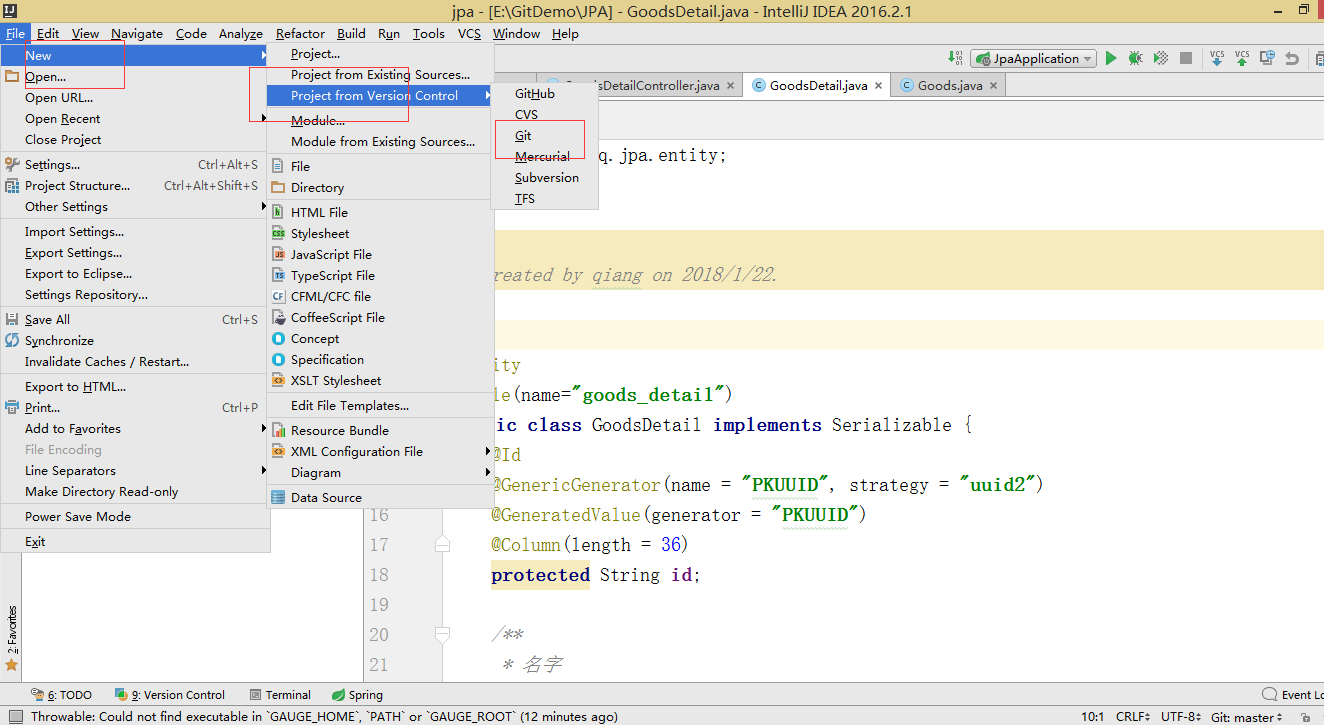Close the Goods.java tab
The height and width of the screenshot is (725, 1324).
(x=994, y=86)
